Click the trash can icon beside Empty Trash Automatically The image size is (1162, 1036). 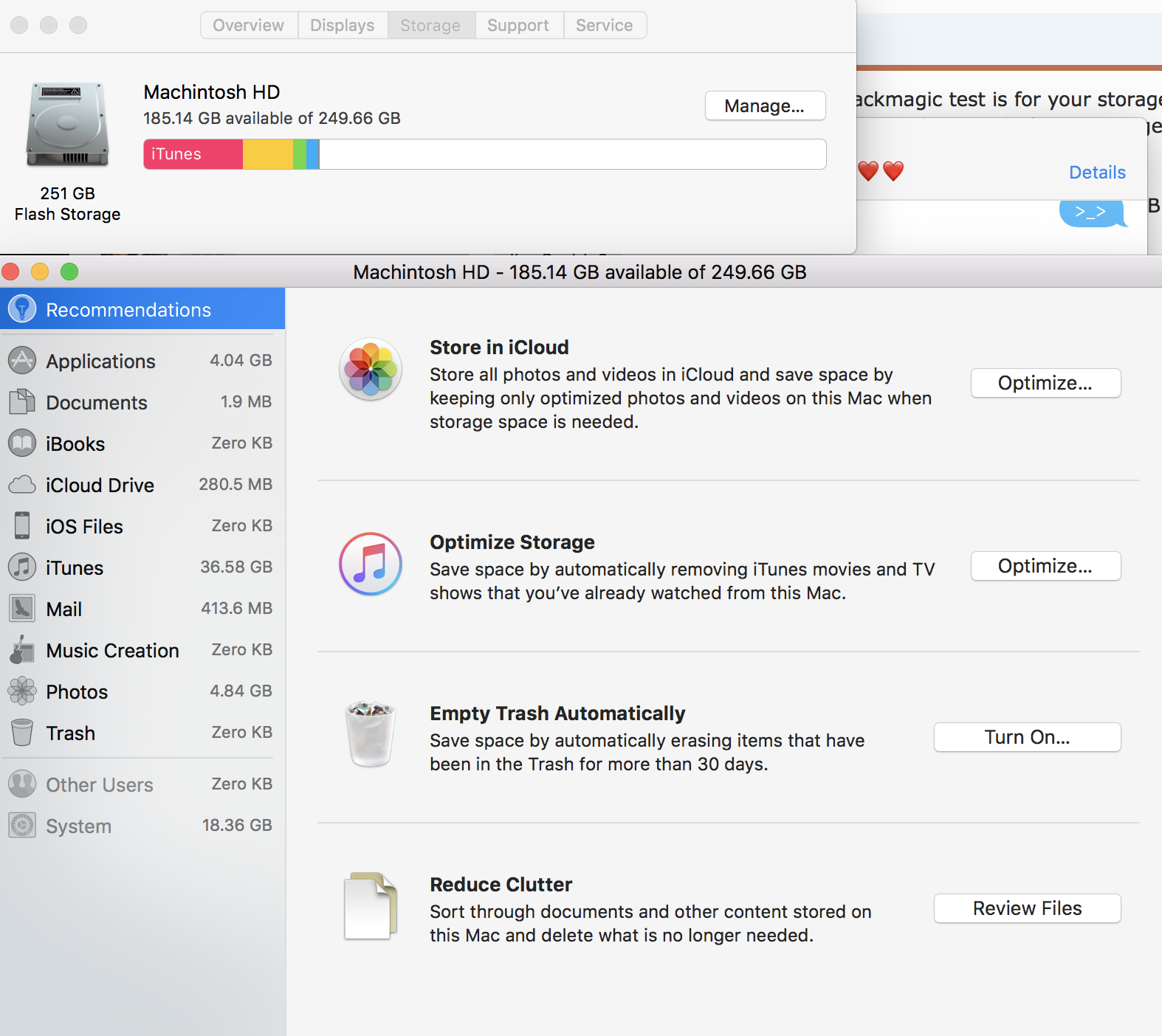click(x=371, y=734)
